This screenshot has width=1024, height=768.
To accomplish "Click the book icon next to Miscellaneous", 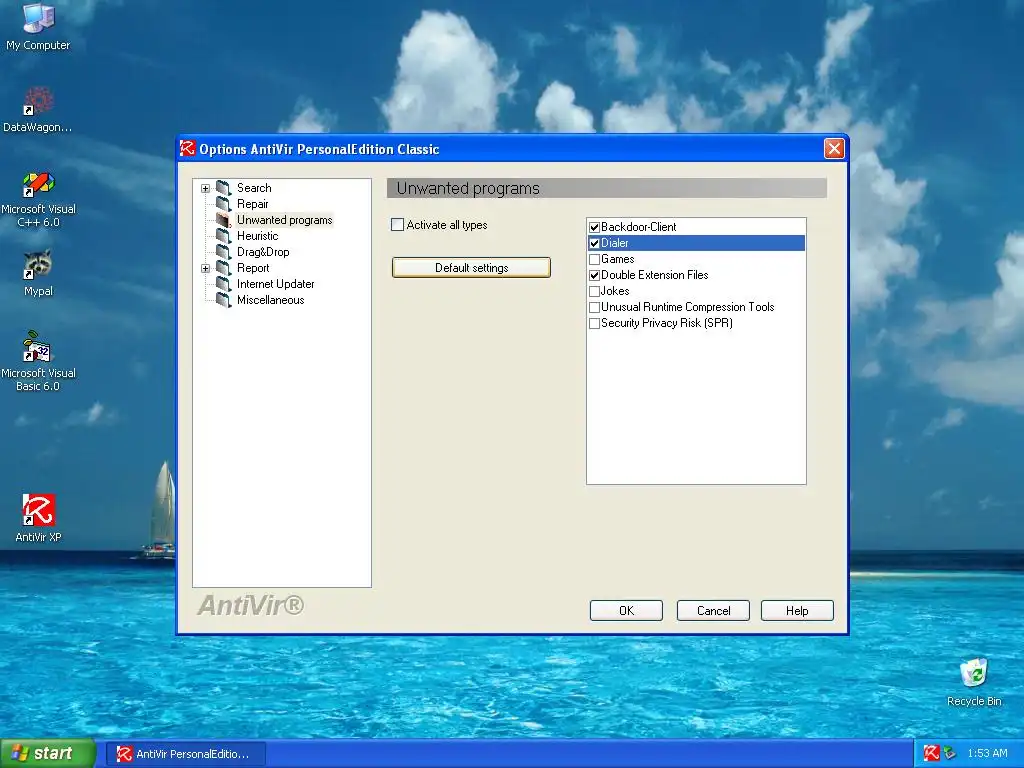I will coord(223,300).
